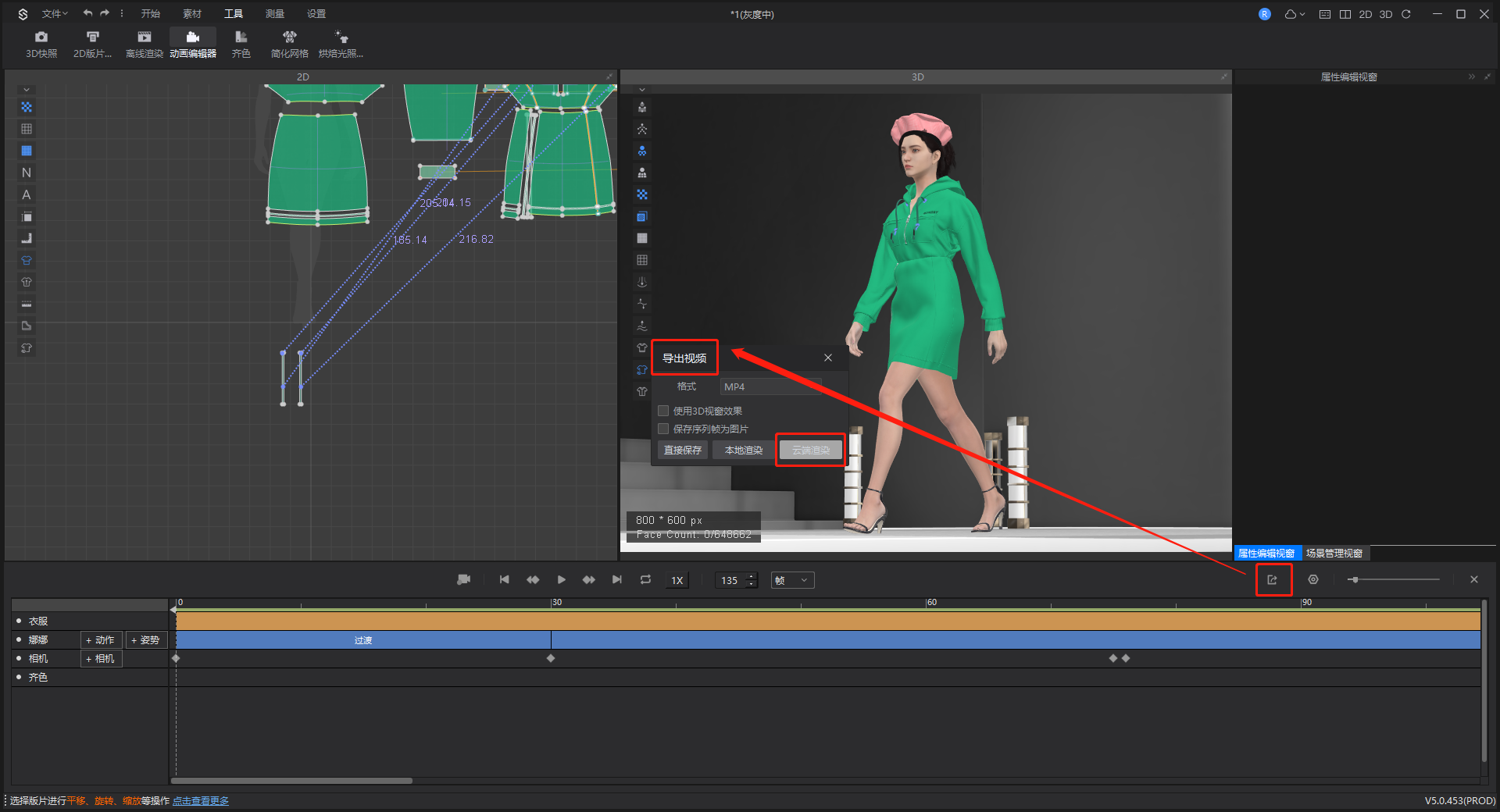
Task: Click the timeline zoom slider handle
Action: (1355, 579)
